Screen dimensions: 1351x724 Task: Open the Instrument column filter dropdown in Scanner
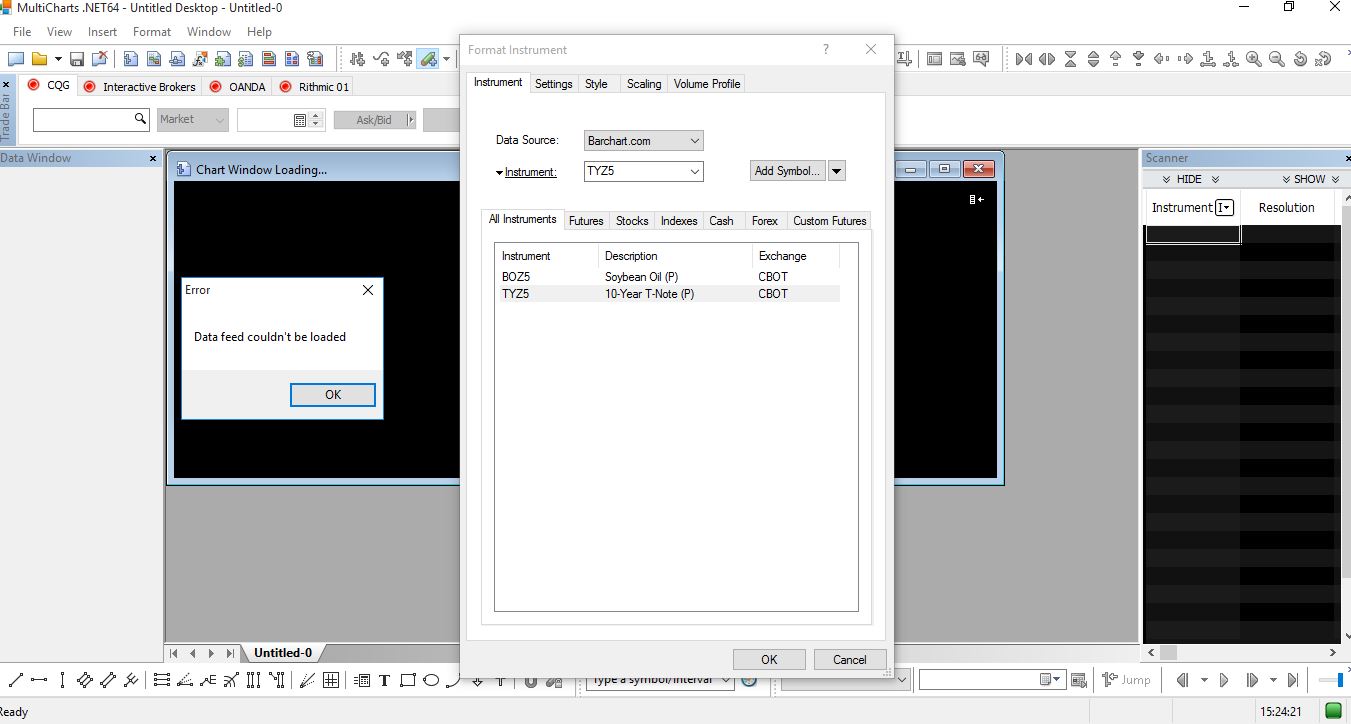tap(1224, 208)
